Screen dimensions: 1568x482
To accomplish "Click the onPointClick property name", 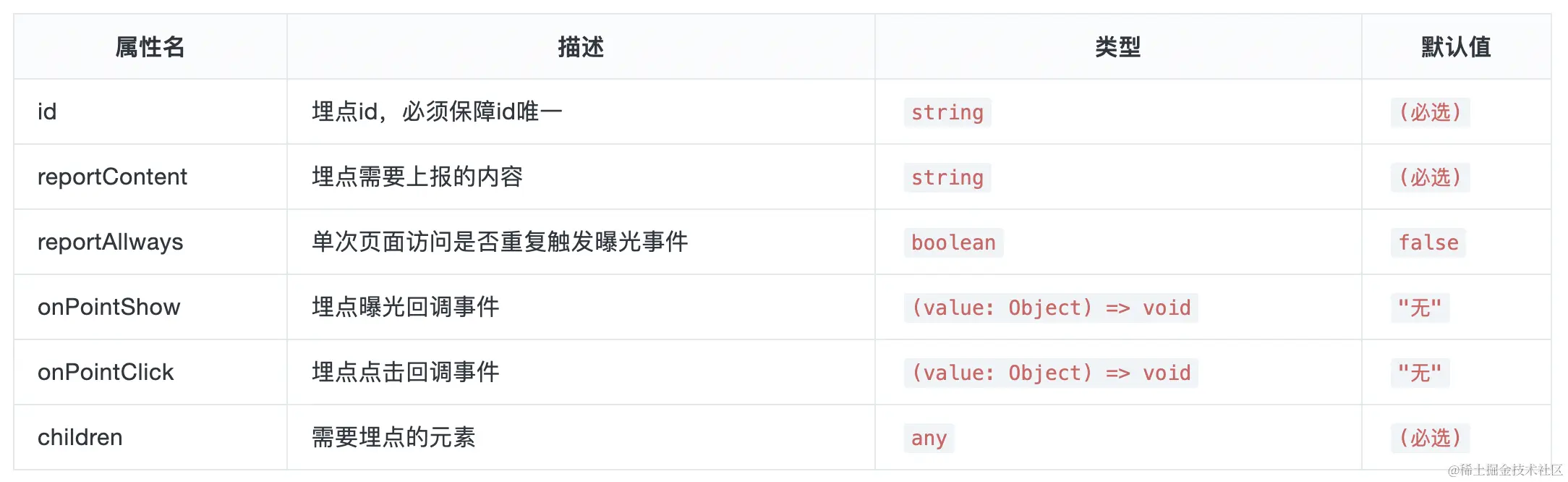I will pos(106,373).
